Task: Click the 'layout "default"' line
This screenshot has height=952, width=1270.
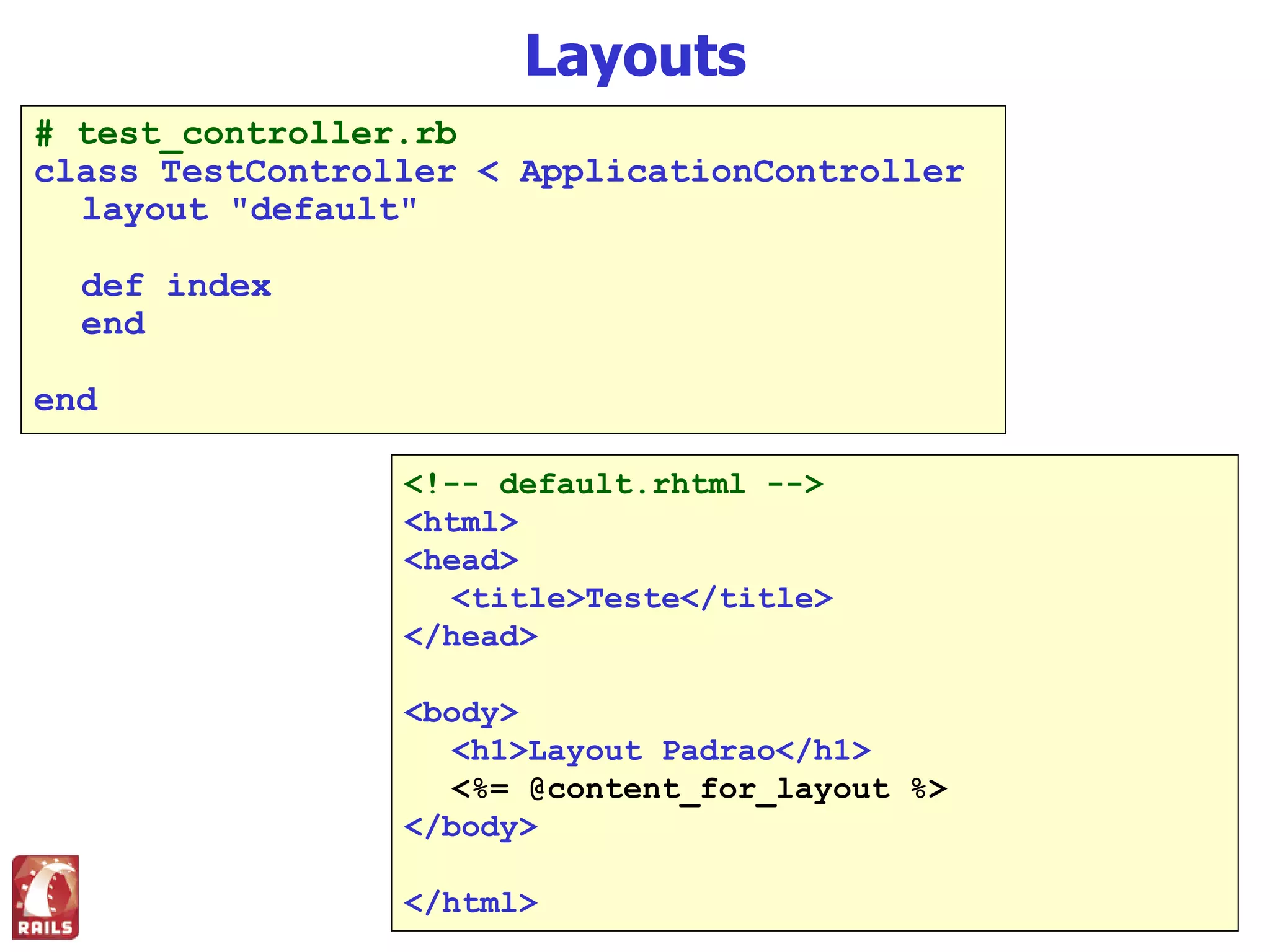Action: (x=250, y=211)
